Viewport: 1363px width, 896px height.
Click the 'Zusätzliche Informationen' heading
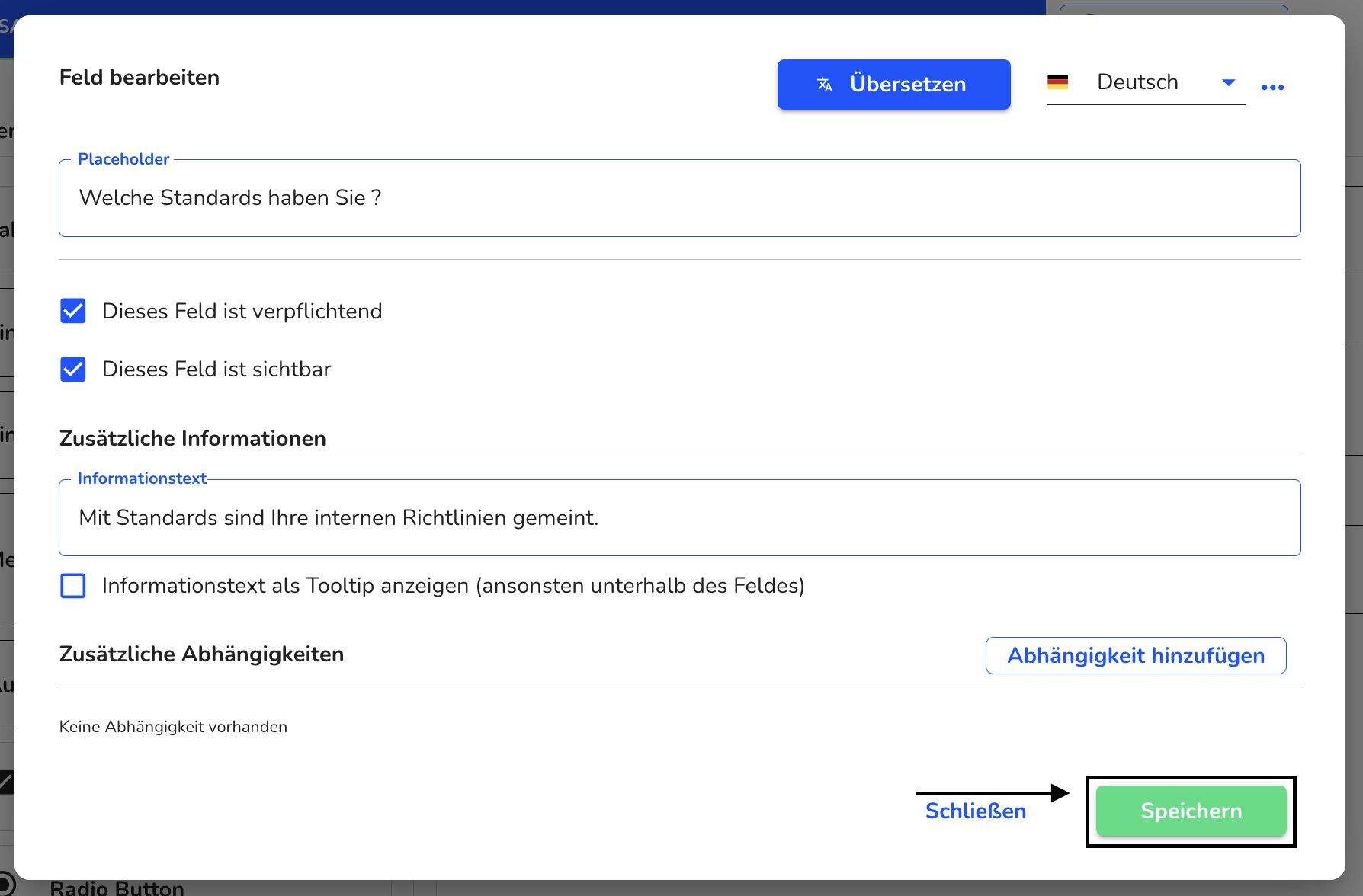[x=193, y=439]
